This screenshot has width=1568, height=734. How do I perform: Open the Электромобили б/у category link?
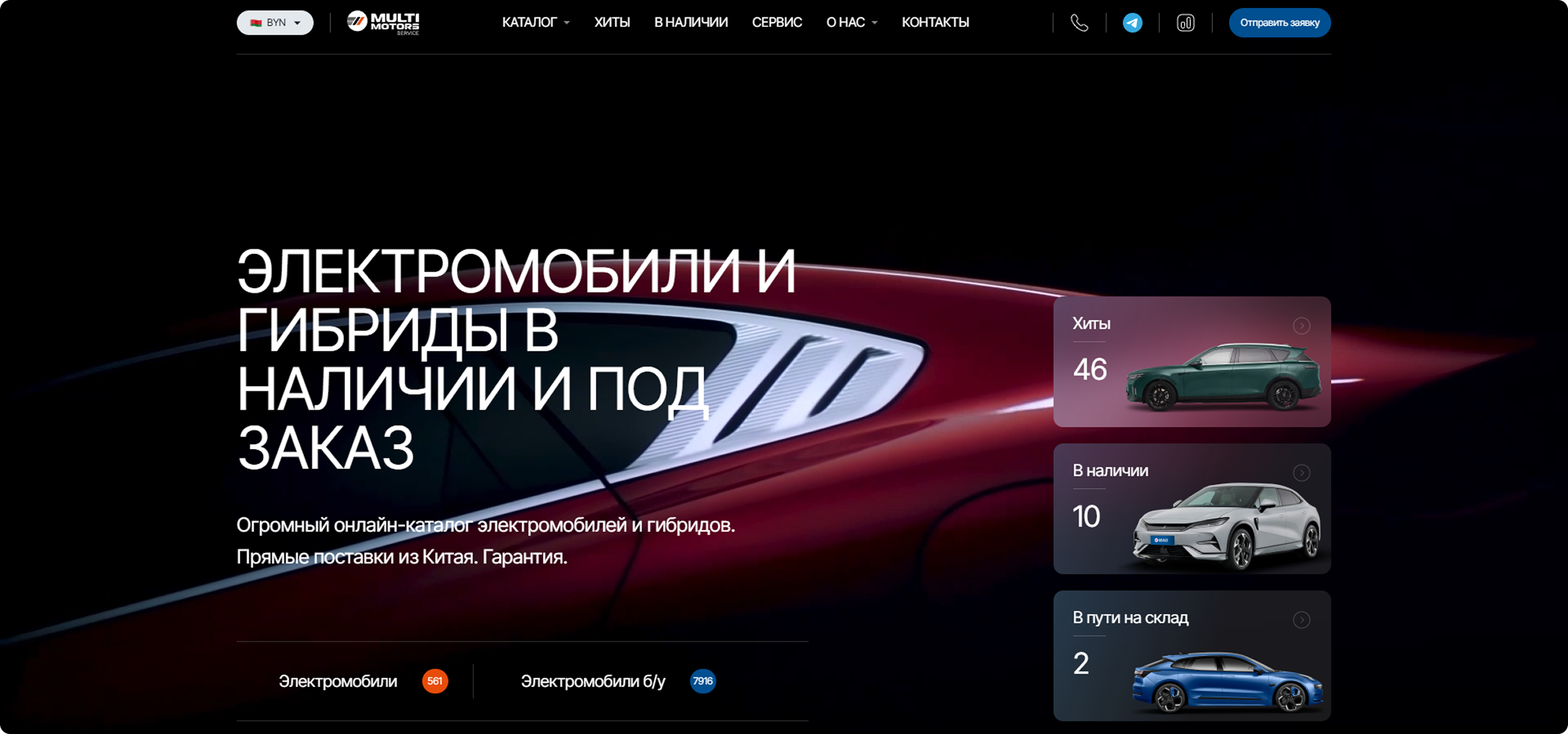592,681
